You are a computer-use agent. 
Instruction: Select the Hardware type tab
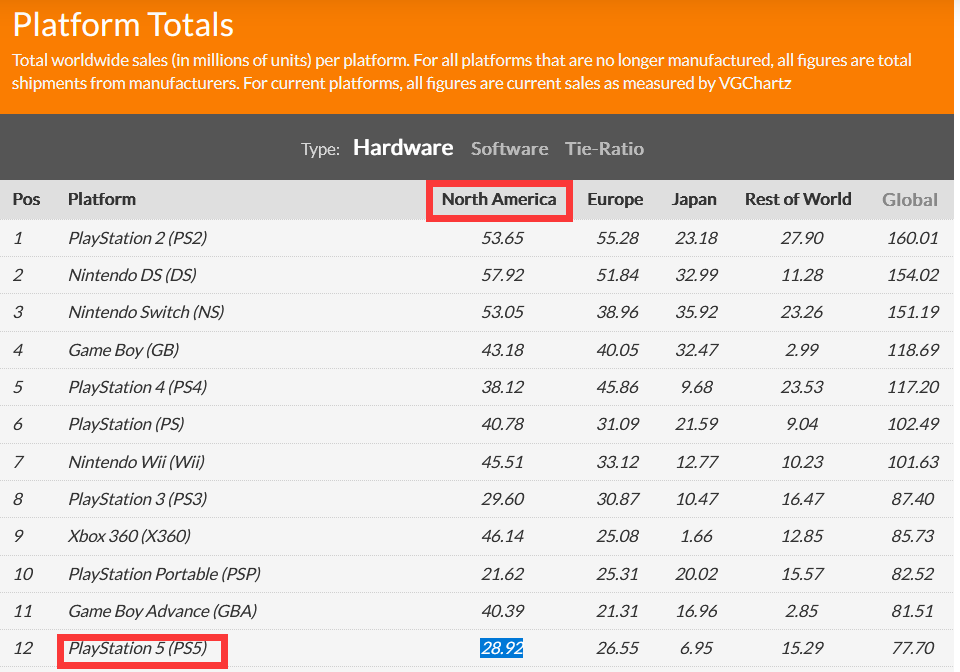click(403, 148)
